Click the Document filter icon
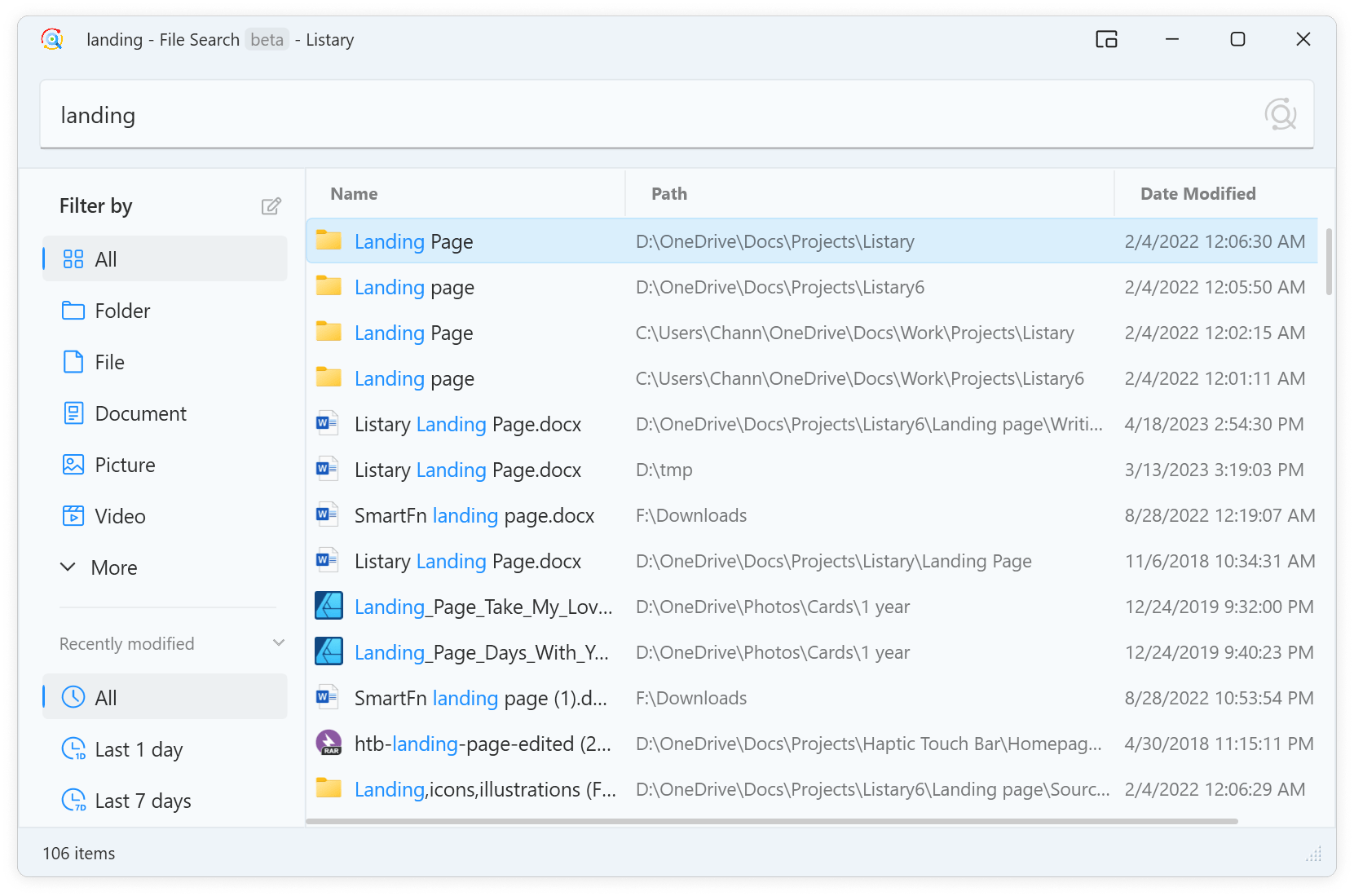This screenshot has width=1354, height=896. (73, 413)
